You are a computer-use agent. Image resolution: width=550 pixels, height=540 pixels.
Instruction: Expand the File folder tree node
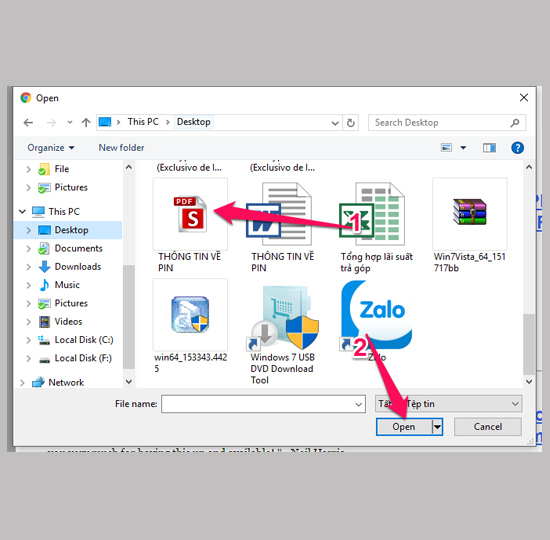click(28, 169)
